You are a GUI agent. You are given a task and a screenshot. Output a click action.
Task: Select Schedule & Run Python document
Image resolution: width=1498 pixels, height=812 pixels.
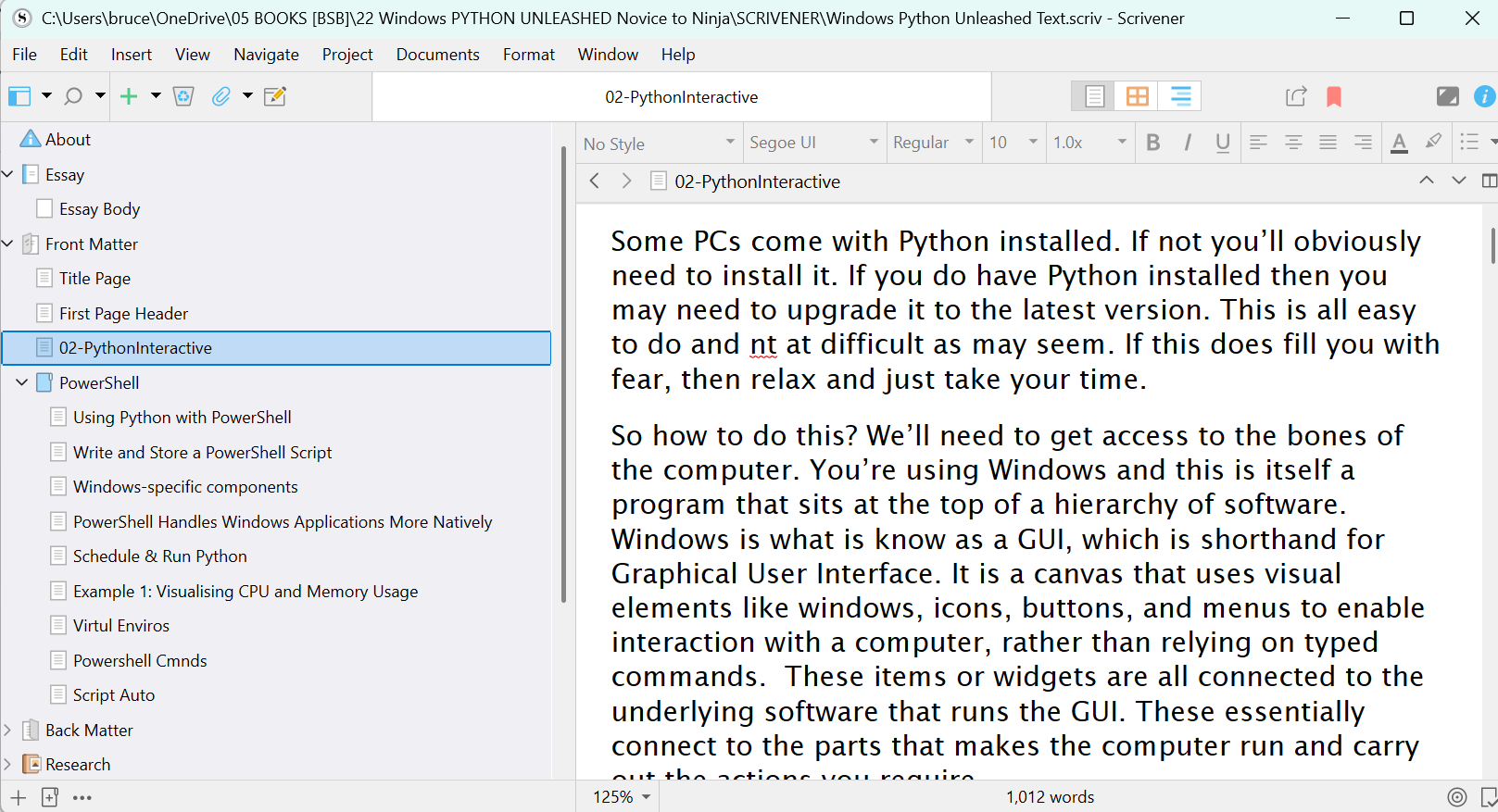160,556
